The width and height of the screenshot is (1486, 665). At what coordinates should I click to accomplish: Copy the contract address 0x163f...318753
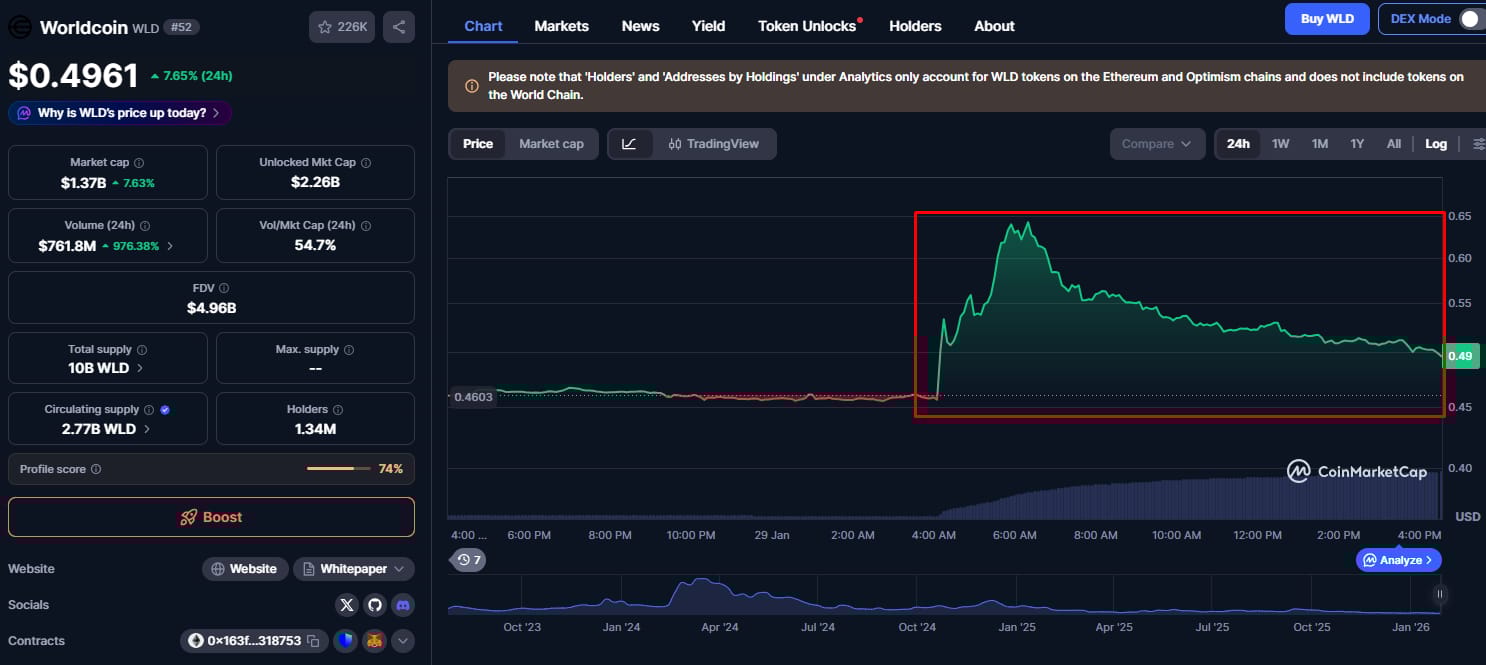[313, 641]
